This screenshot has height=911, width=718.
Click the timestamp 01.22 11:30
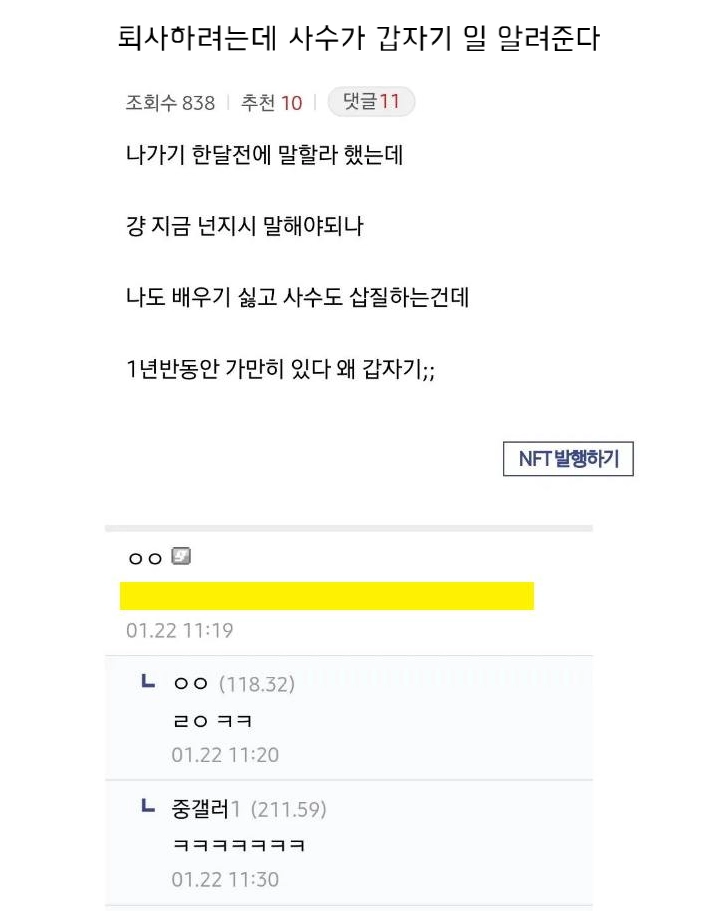click(x=225, y=879)
